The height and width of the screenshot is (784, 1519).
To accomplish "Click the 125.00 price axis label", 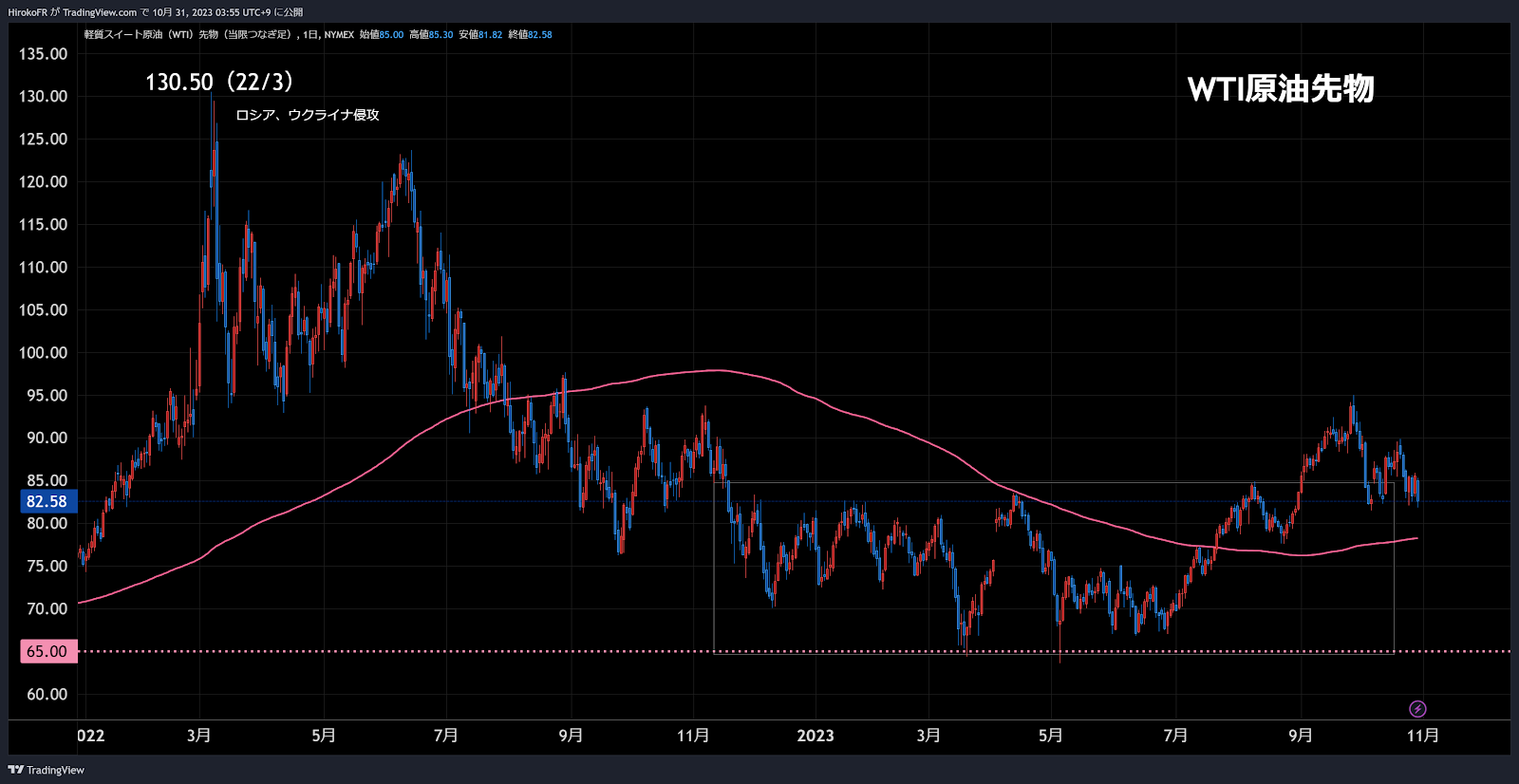I will [44, 140].
